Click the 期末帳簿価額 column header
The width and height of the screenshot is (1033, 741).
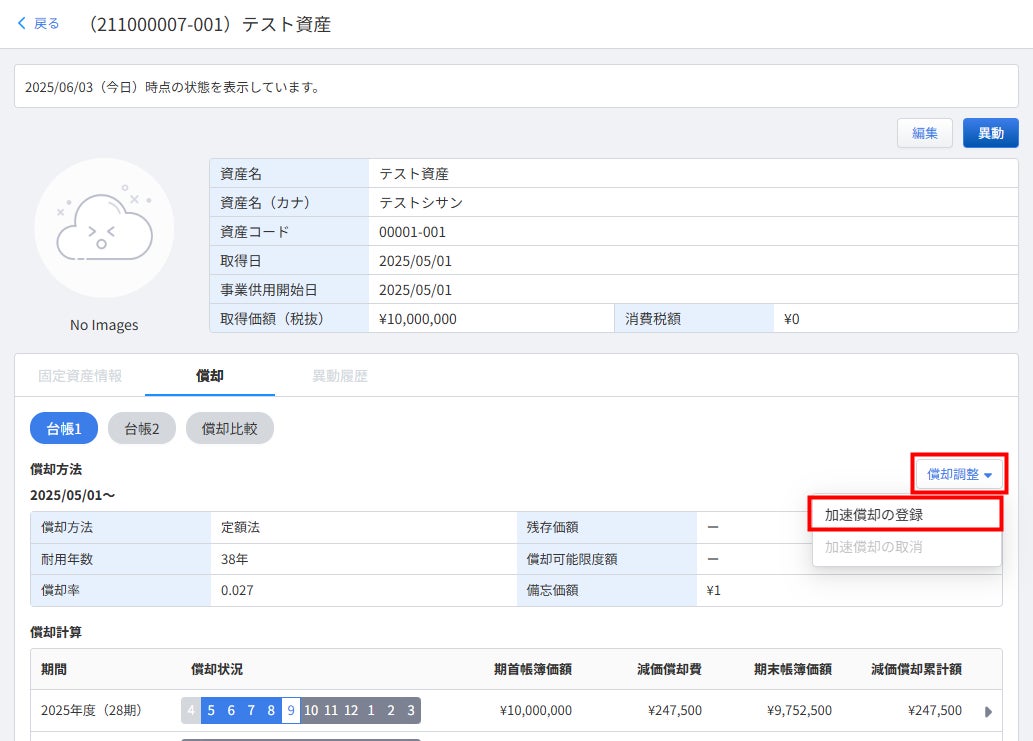(793, 669)
